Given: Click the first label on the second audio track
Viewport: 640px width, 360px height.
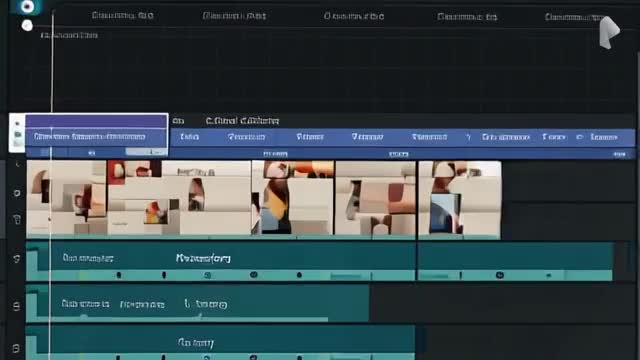Looking at the screenshot, I should (86, 304).
